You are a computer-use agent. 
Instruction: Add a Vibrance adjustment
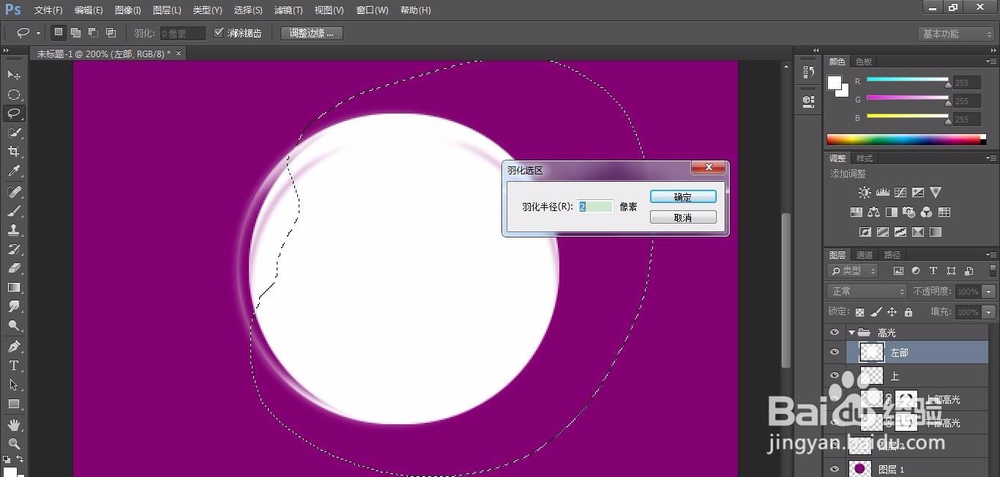pyautogui.click(x=936, y=192)
